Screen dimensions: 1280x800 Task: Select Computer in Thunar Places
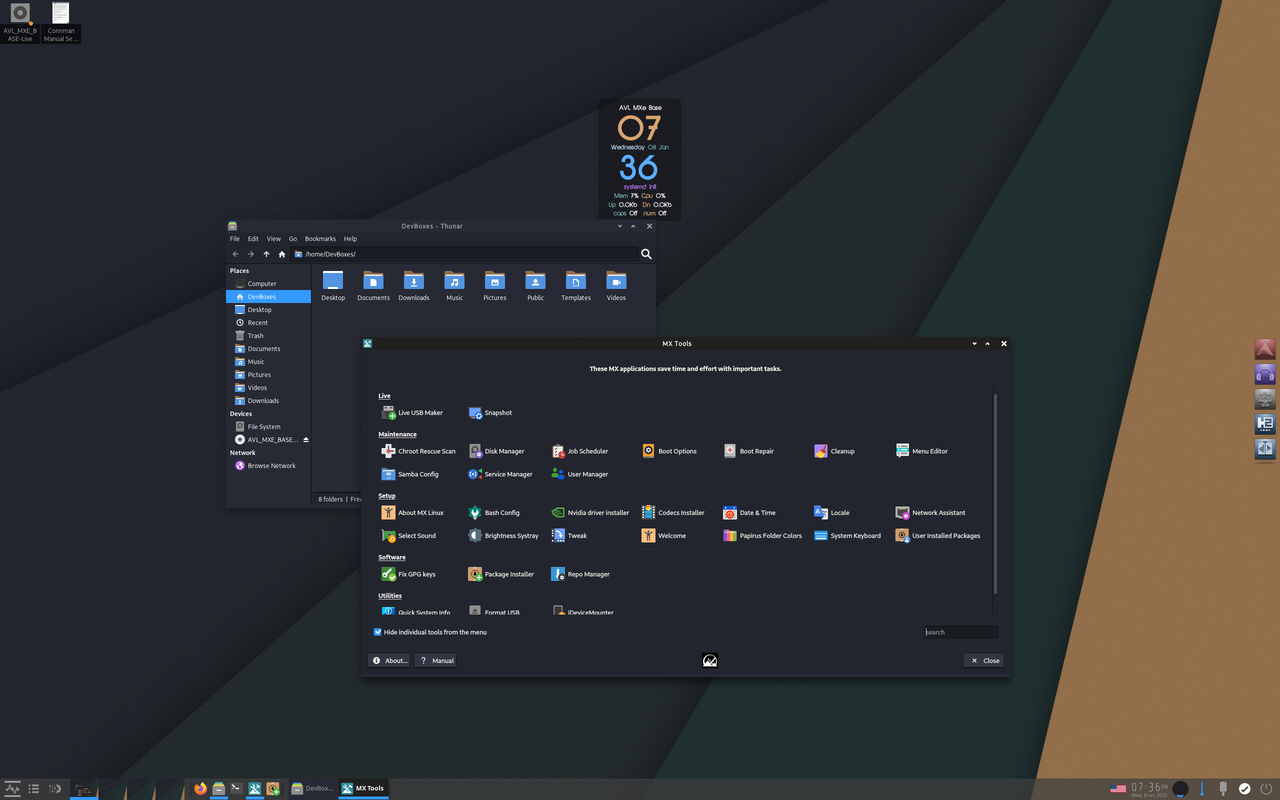pyautogui.click(x=268, y=284)
